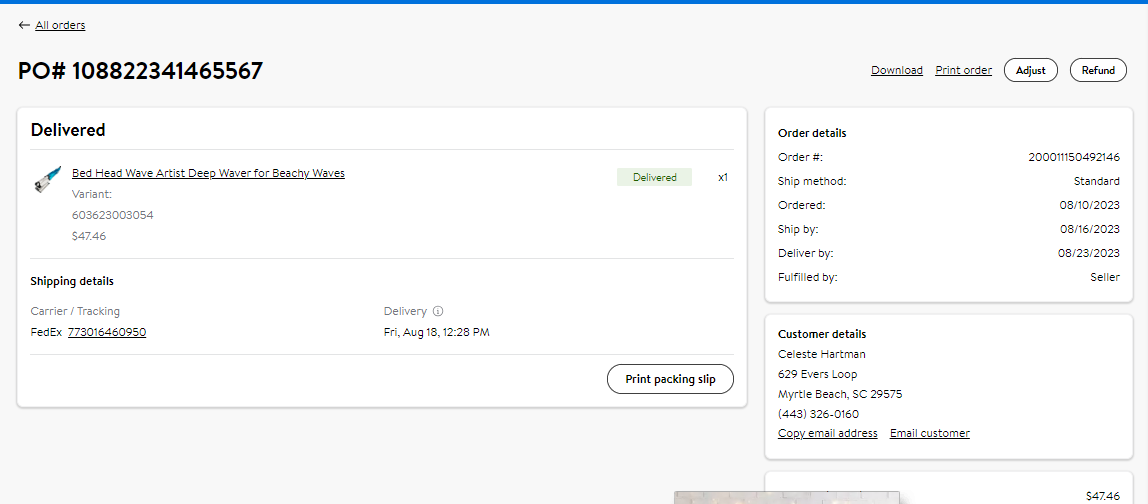Screen dimensions: 1148x504
Task: Click the customer phone number (443) 326-0160
Action: [819, 414]
